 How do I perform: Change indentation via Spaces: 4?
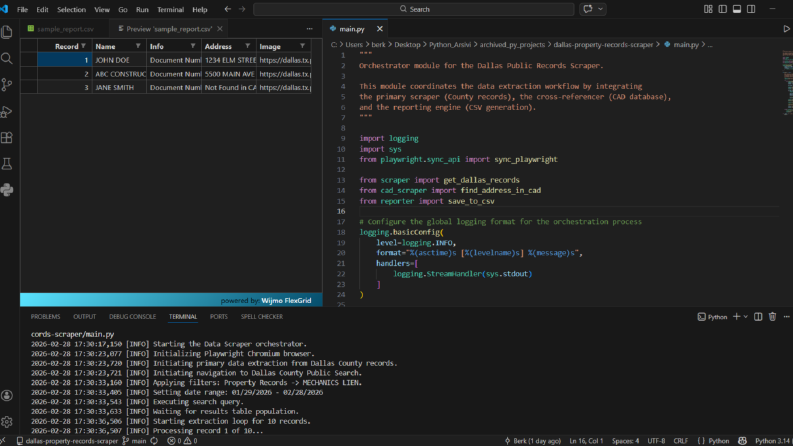(x=626, y=441)
